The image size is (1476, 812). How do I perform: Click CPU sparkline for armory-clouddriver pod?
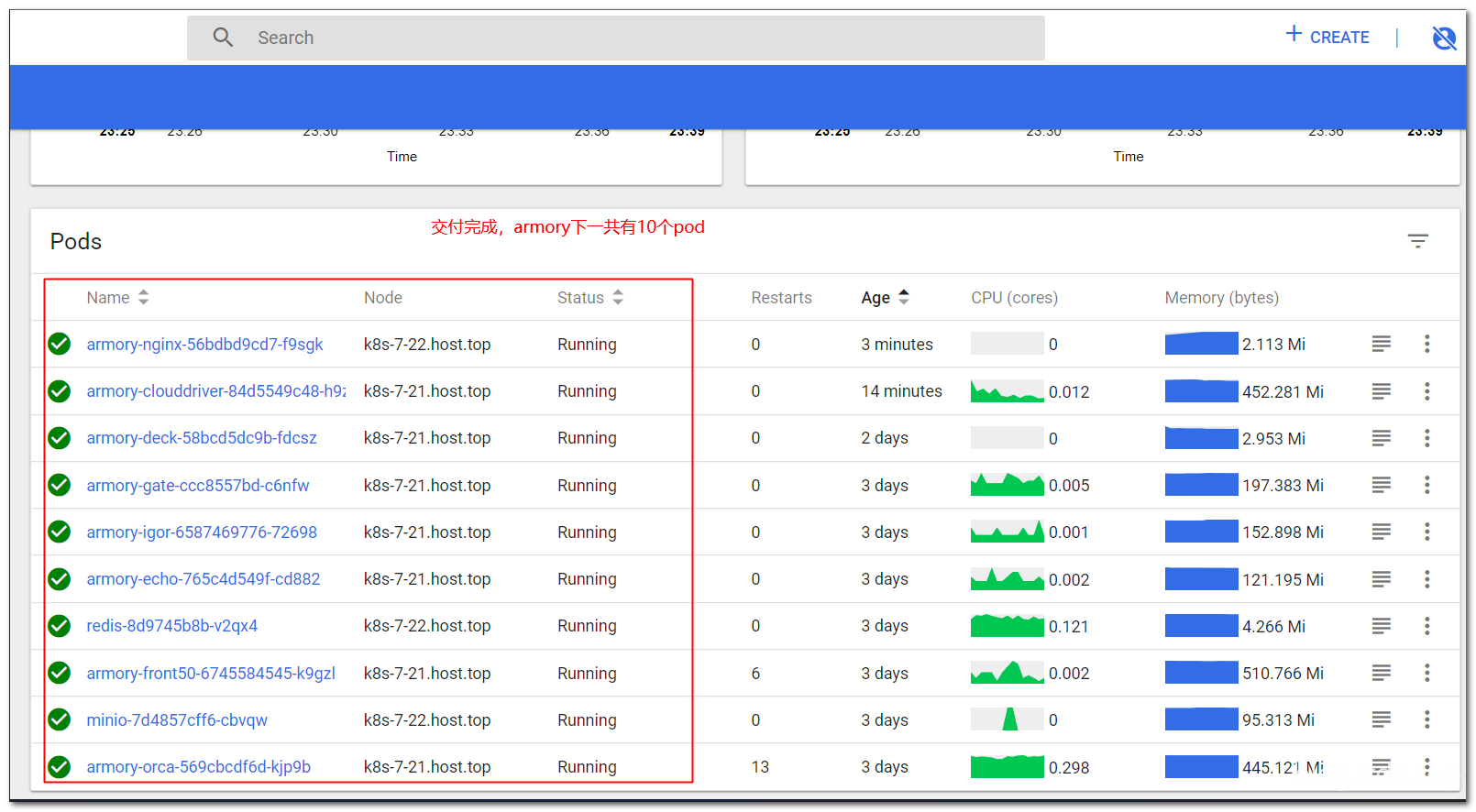coord(1007,391)
